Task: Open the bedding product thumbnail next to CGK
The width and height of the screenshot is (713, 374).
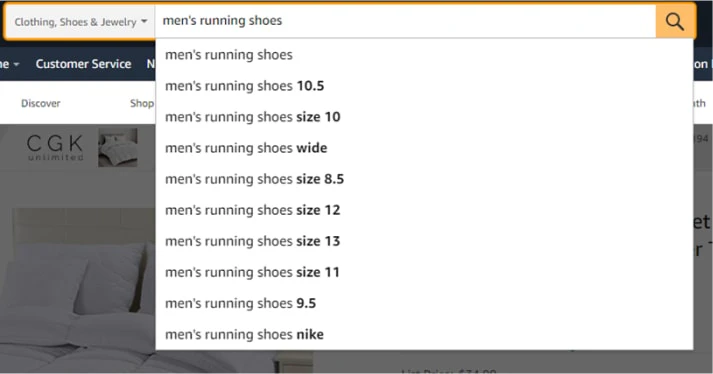Action: (x=118, y=147)
